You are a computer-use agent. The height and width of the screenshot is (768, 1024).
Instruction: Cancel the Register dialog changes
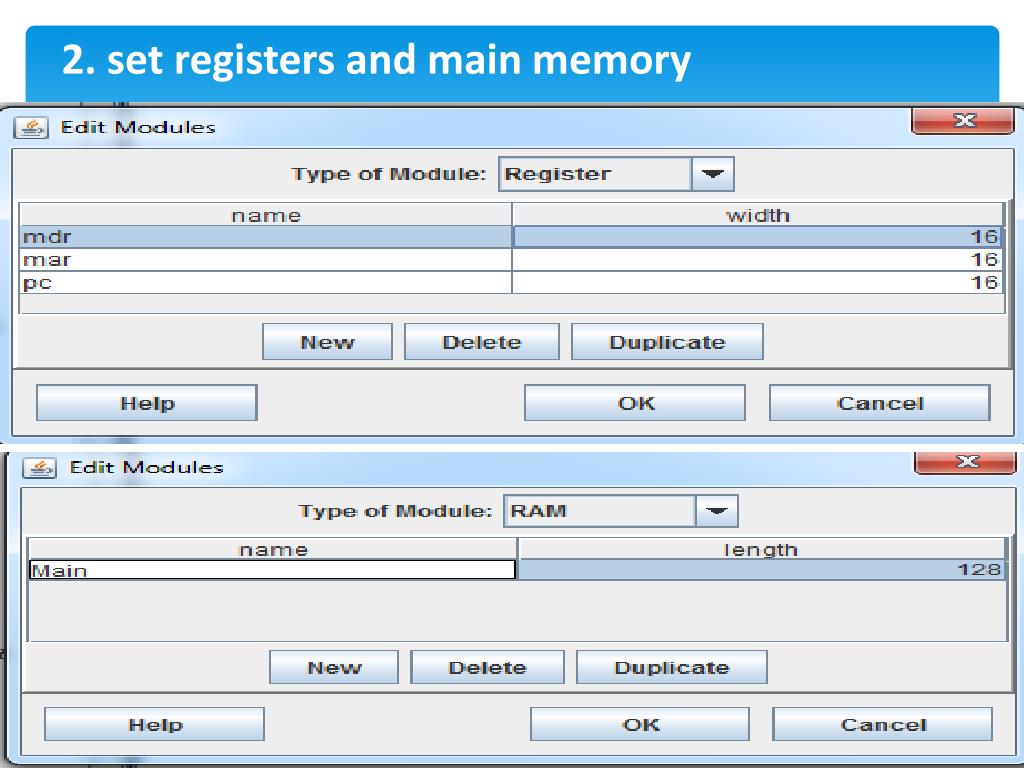[x=879, y=403]
